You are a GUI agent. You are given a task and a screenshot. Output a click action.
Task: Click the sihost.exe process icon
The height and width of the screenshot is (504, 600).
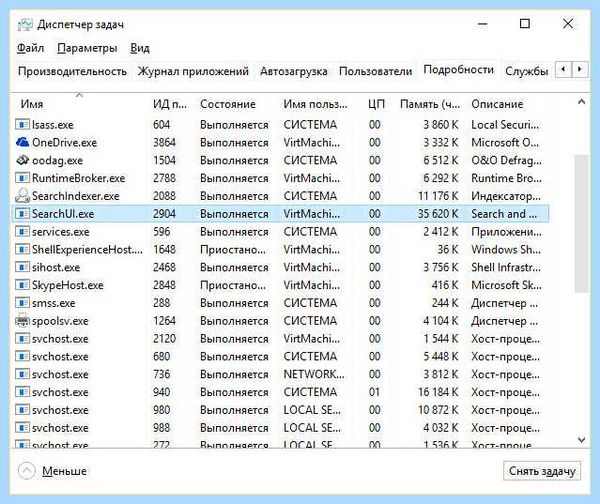tap(22, 267)
